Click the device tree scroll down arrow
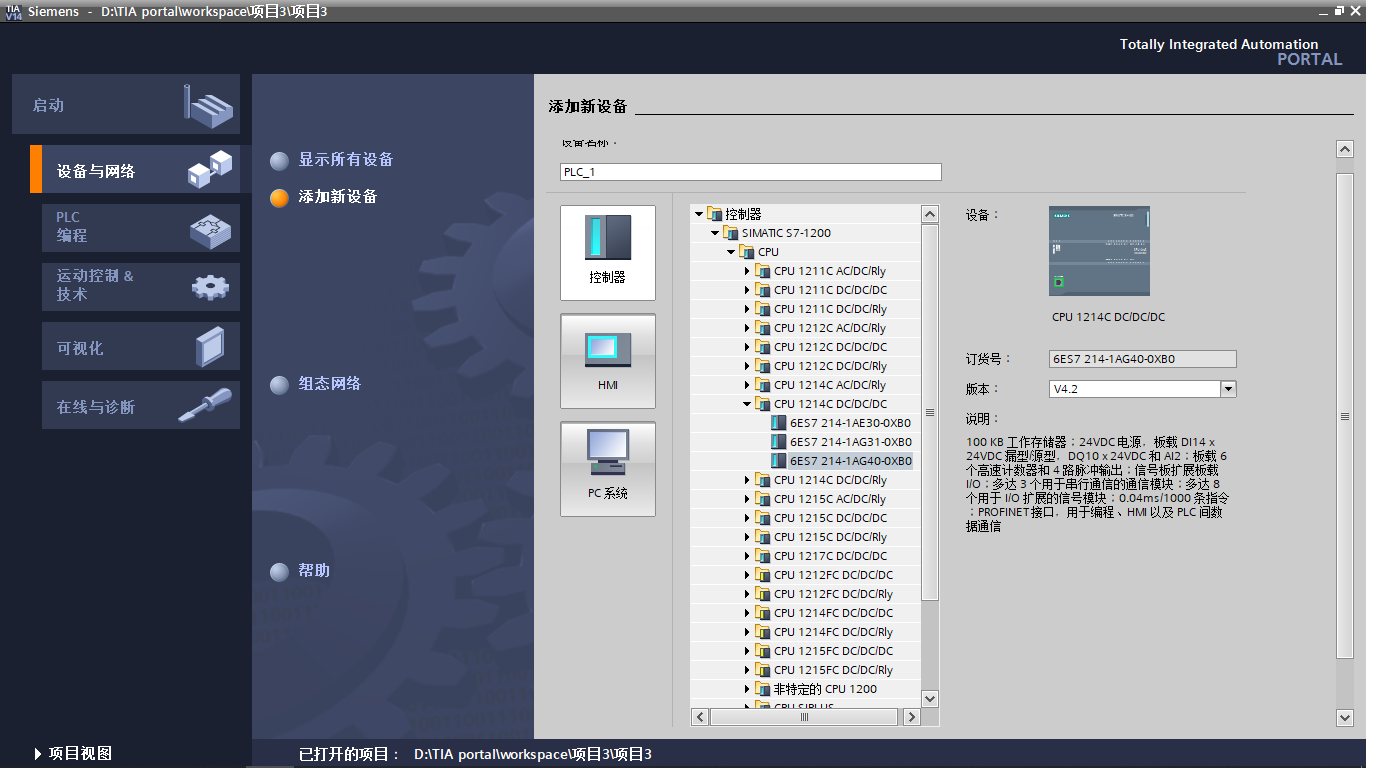 click(930, 698)
